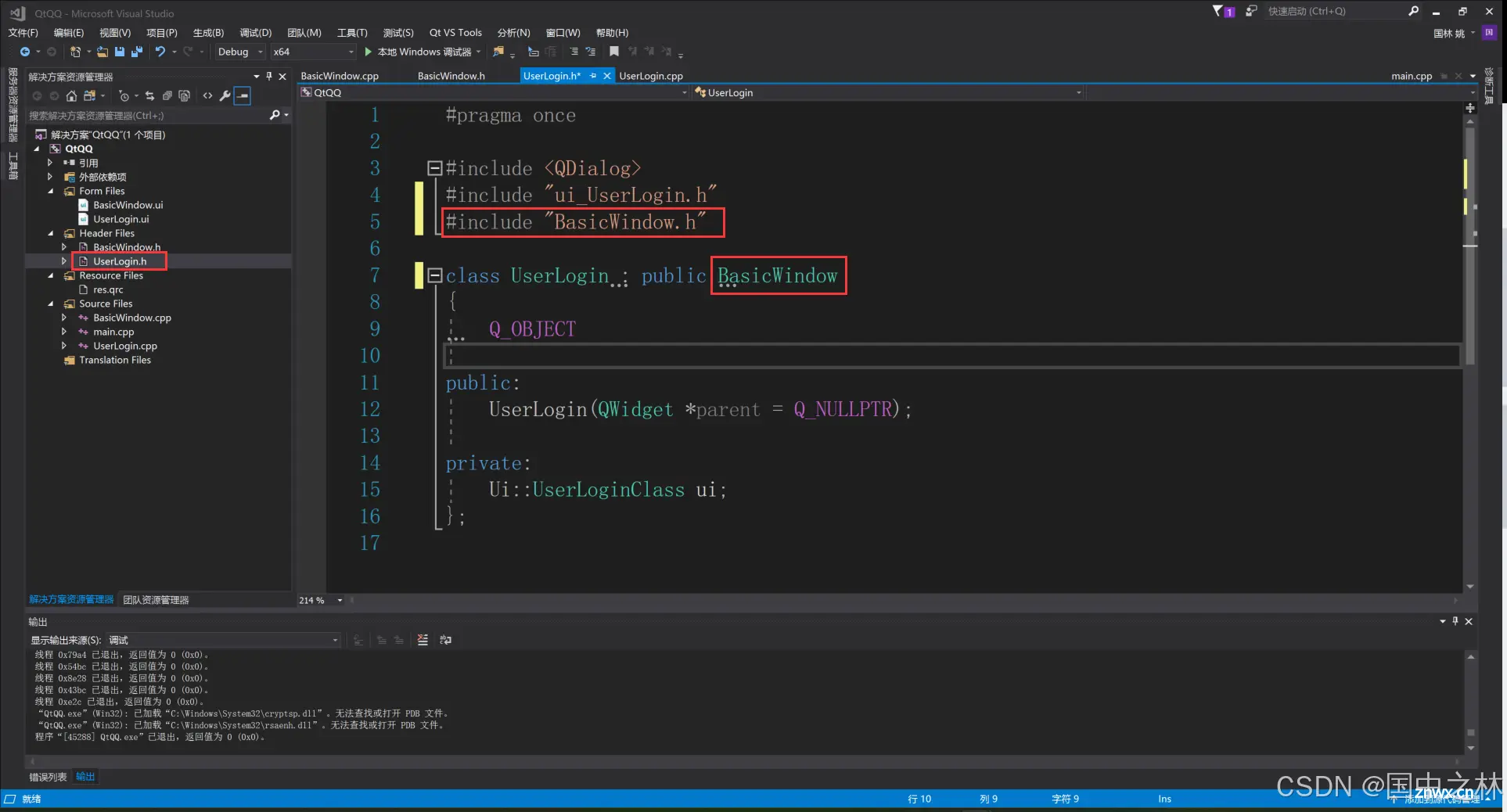1507x812 pixels.
Task: Collapse all nodes in Solution Explorer
Action: [167, 95]
